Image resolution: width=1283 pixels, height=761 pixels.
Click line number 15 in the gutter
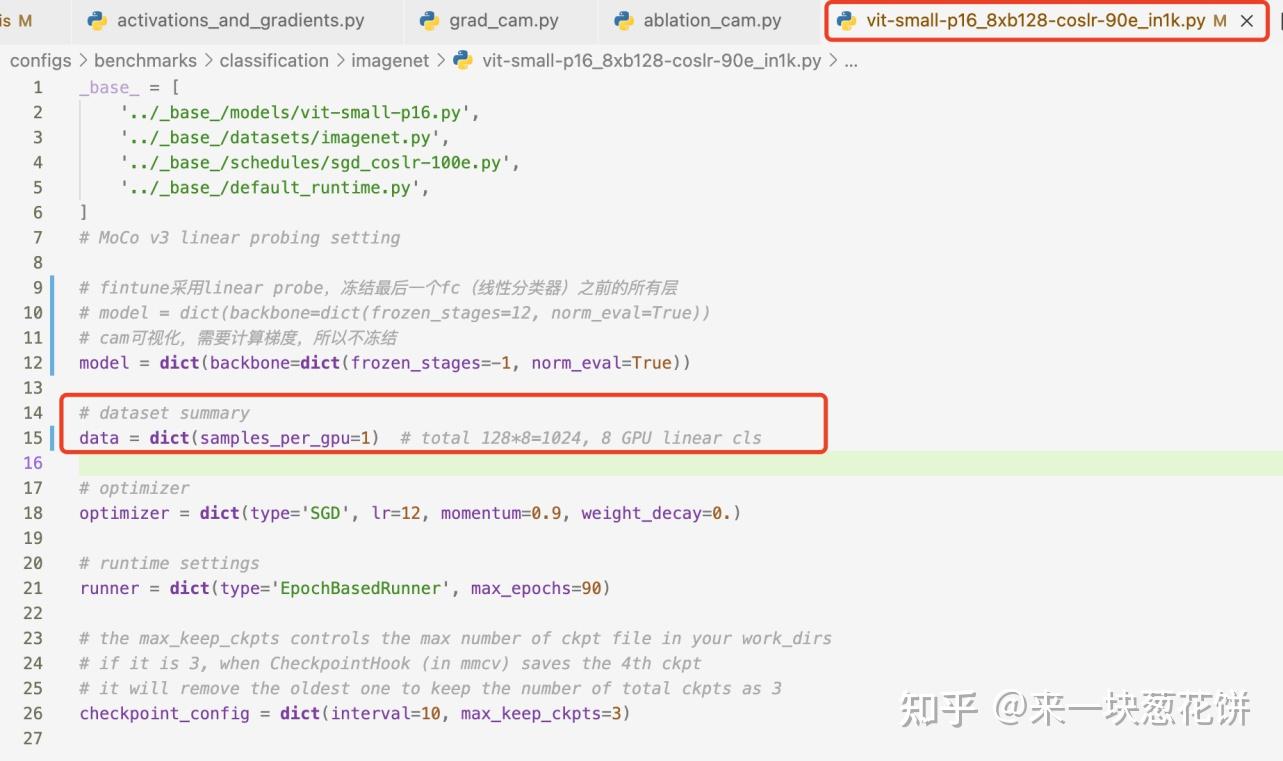click(33, 438)
